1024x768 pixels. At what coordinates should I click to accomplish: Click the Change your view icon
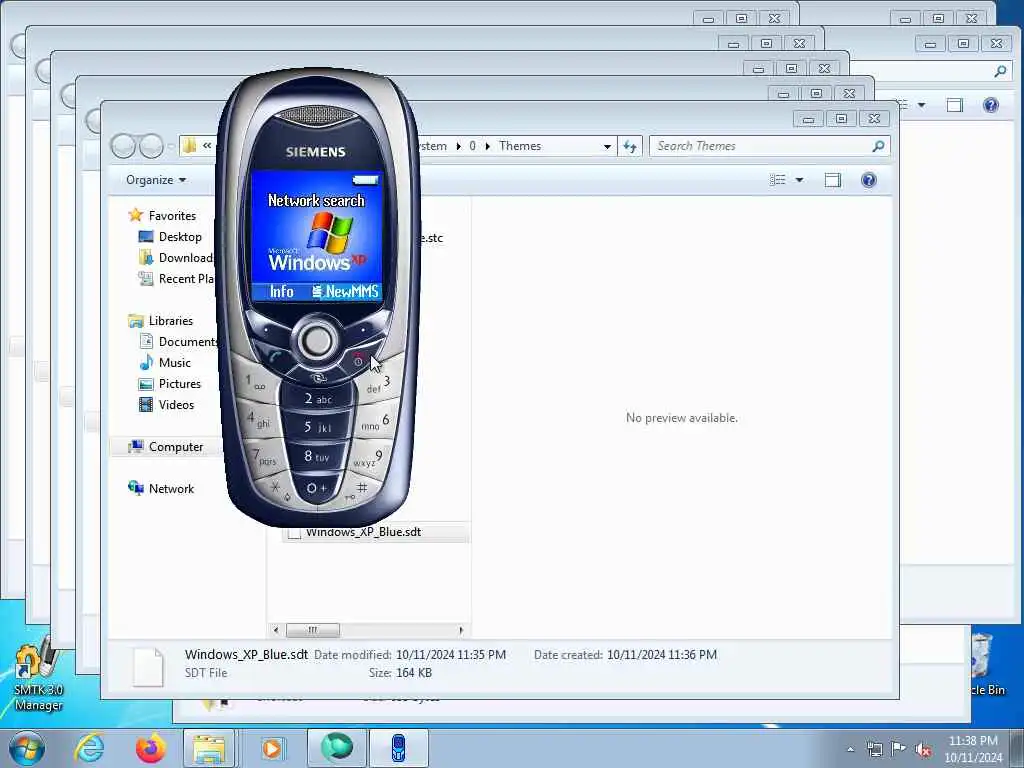(x=777, y=180)
